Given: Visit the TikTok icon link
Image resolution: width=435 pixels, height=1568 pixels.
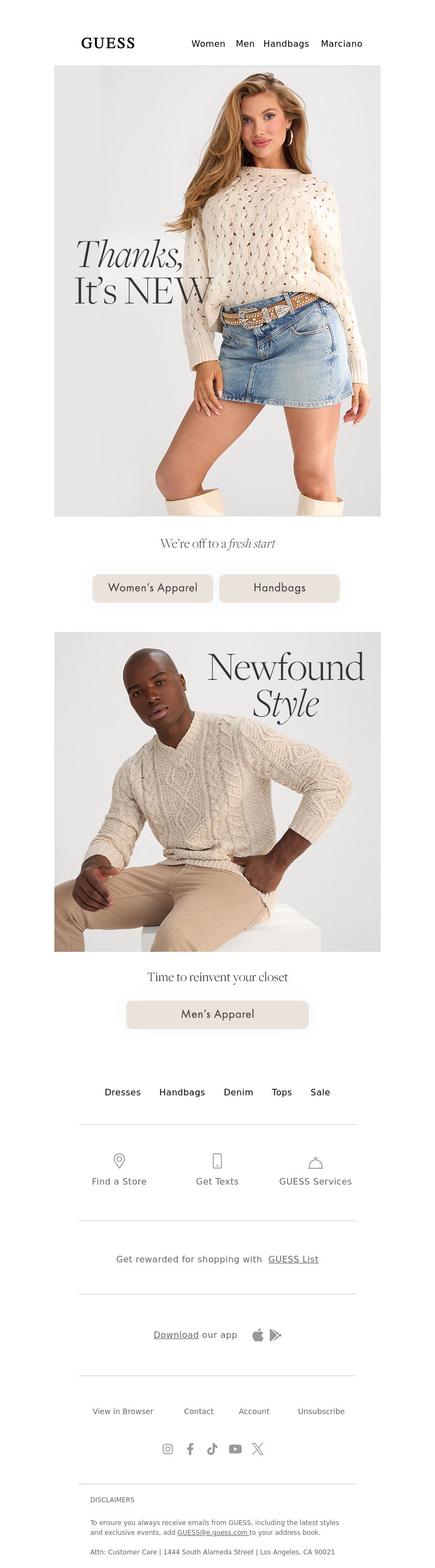Looking at the screenshot, I should [x=212, y=1449].
